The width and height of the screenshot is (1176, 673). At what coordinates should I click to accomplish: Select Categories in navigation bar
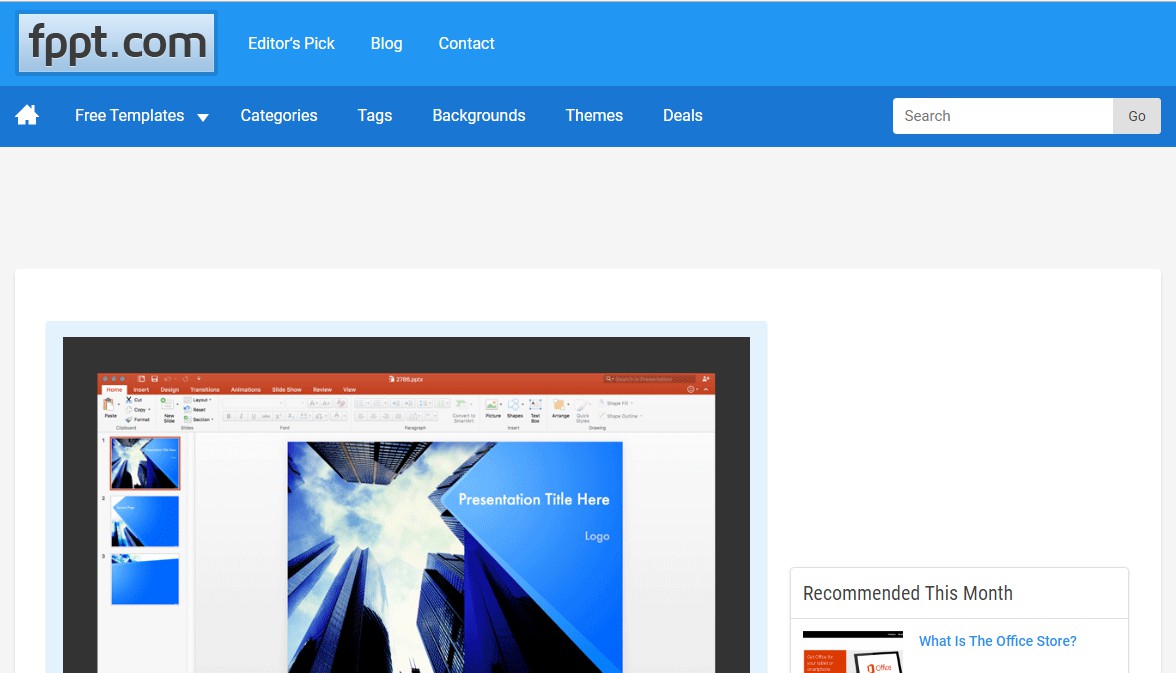click(x=279, y=116)
